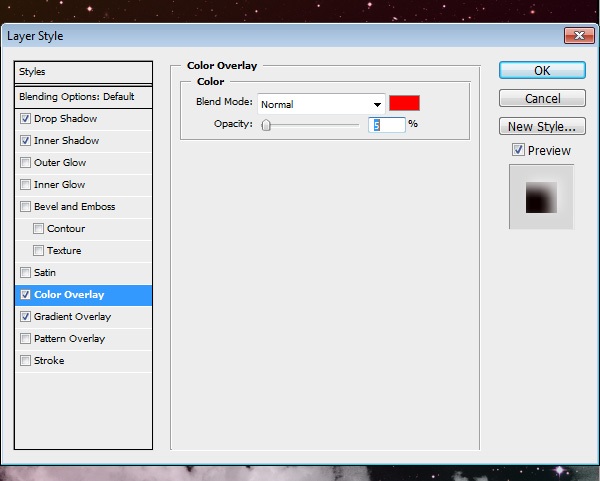Tick the Texture checkbox
Viewport: 600px width, 481px height.
pos(38,251)
